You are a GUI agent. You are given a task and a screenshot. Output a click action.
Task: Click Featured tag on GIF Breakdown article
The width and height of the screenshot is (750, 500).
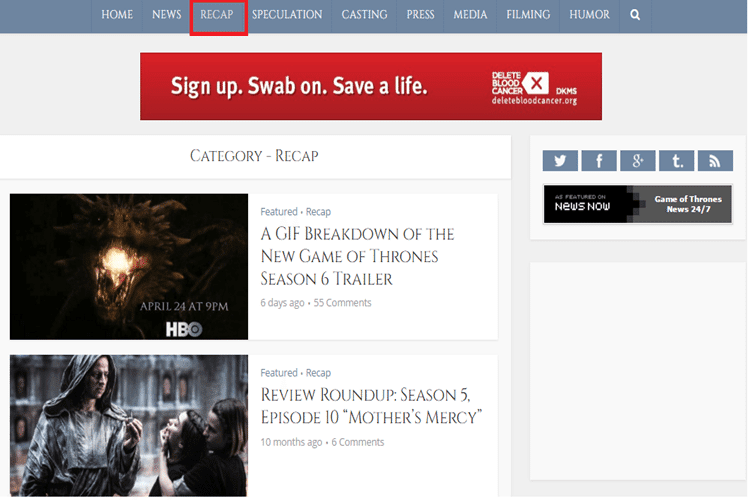[279, 211]
